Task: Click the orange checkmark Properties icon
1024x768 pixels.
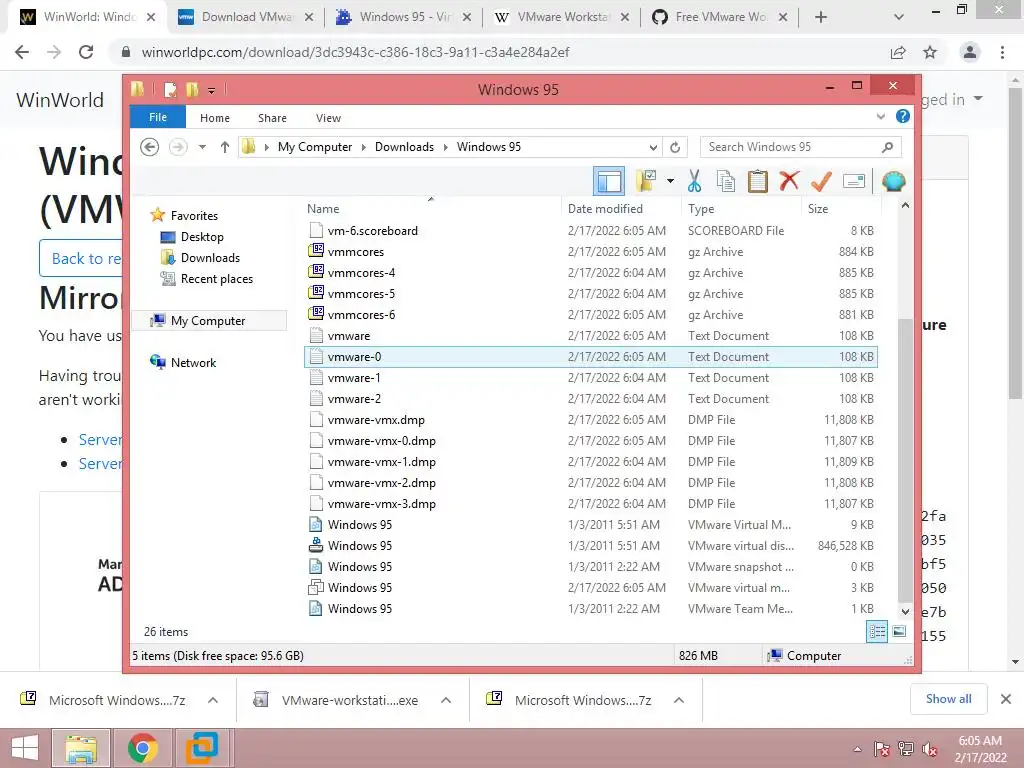Action: (821, 181)
